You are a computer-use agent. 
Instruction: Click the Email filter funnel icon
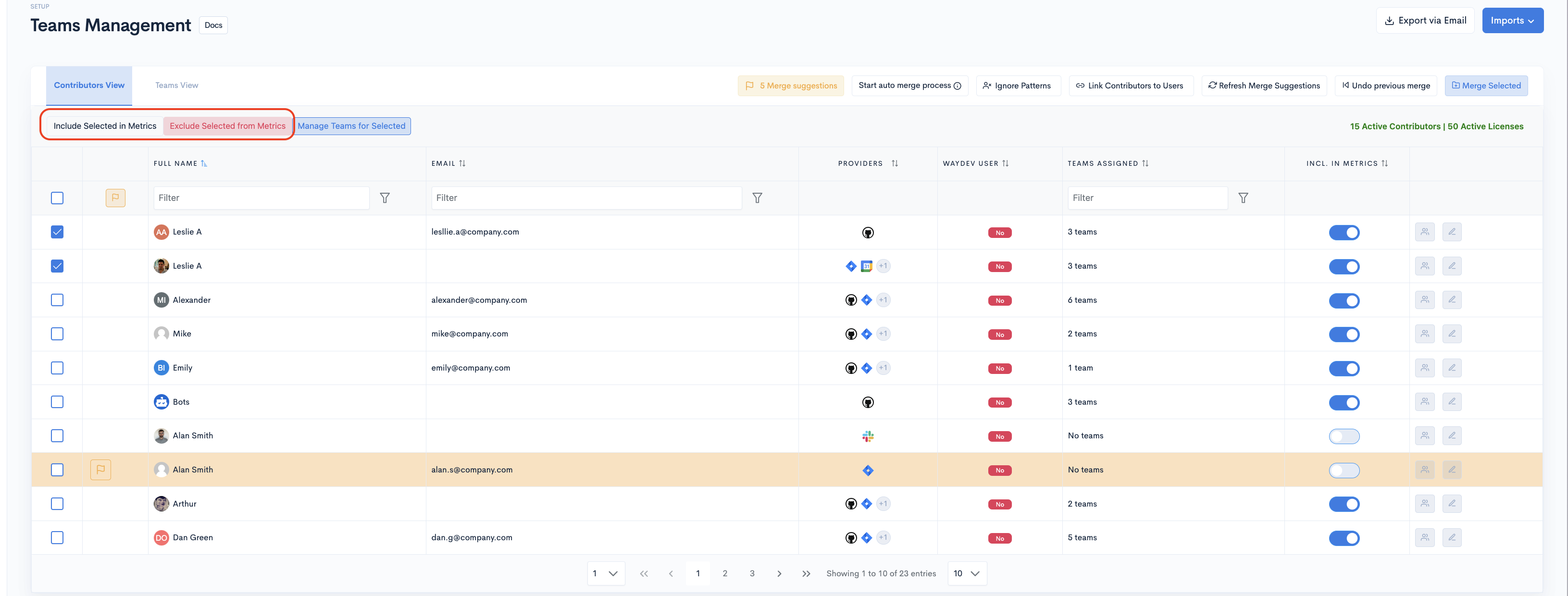click(x=757, y=198)
